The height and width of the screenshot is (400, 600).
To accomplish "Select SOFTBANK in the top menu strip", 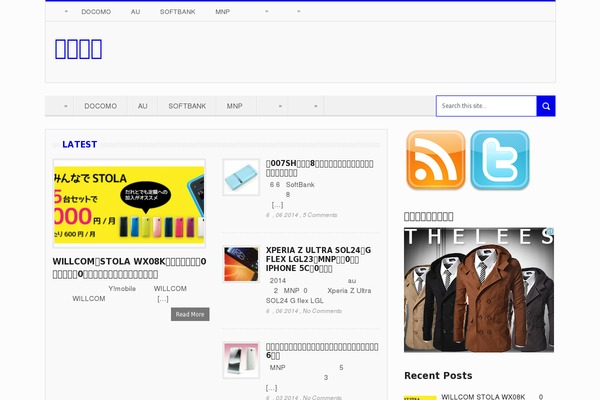I will coord(178,12).
